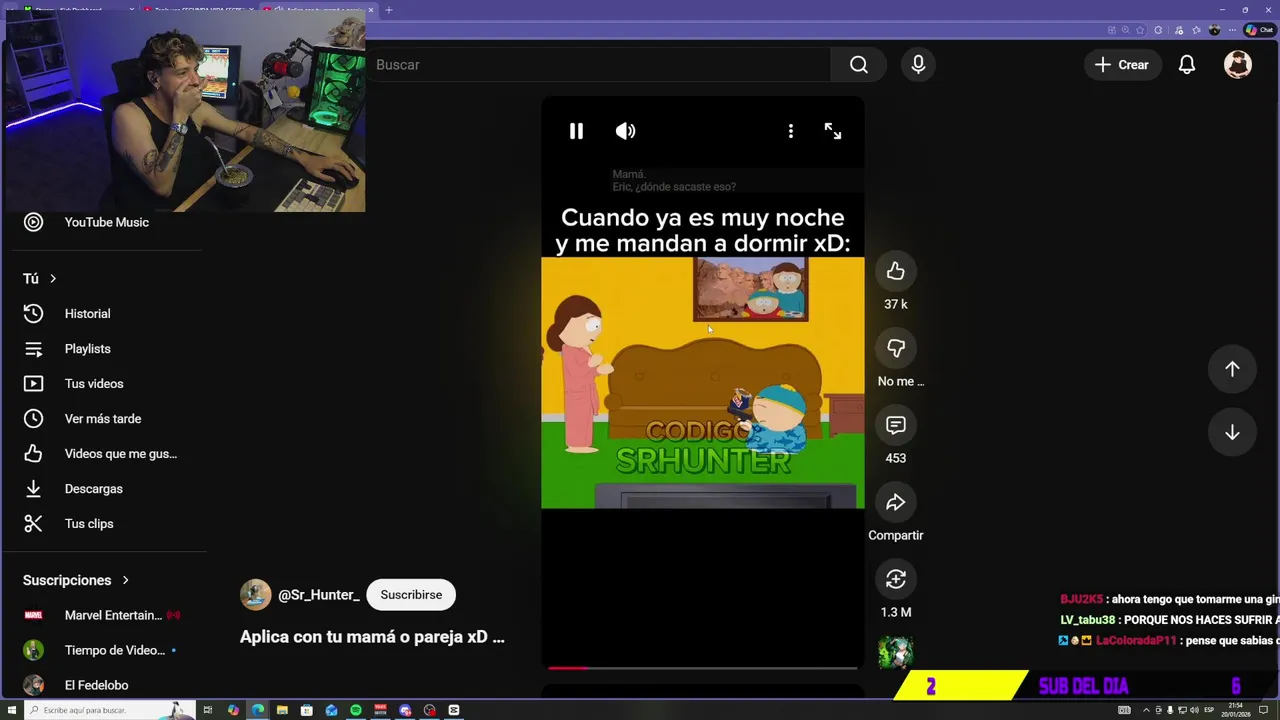Open the 453 comments panel

tap(895, 425)
